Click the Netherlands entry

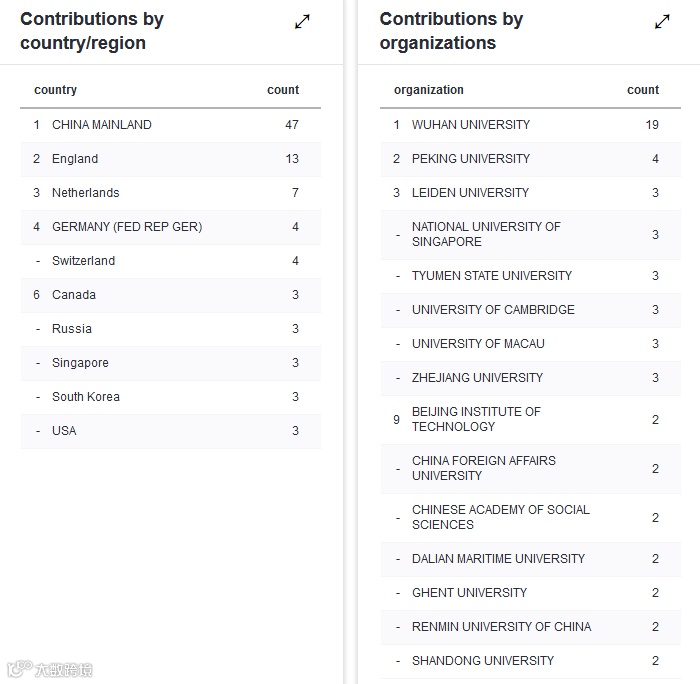point(85,193)
